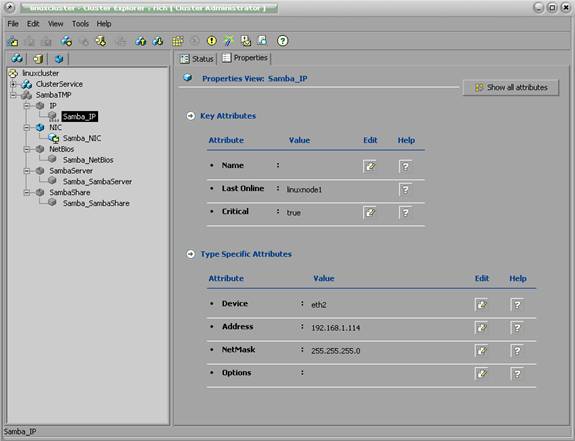This screenshot has height=441, width=575.
Task: Switch to the Status tab
Action: pyautogui.click(x=197, y=59)
